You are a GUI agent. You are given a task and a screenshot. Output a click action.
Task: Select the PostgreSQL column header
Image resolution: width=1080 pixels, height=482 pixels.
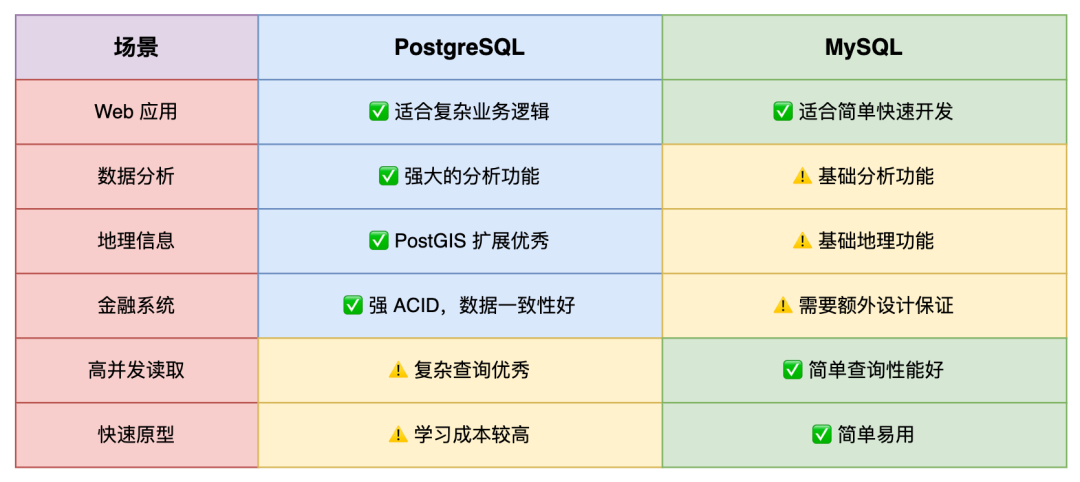[x=460, y=48]
